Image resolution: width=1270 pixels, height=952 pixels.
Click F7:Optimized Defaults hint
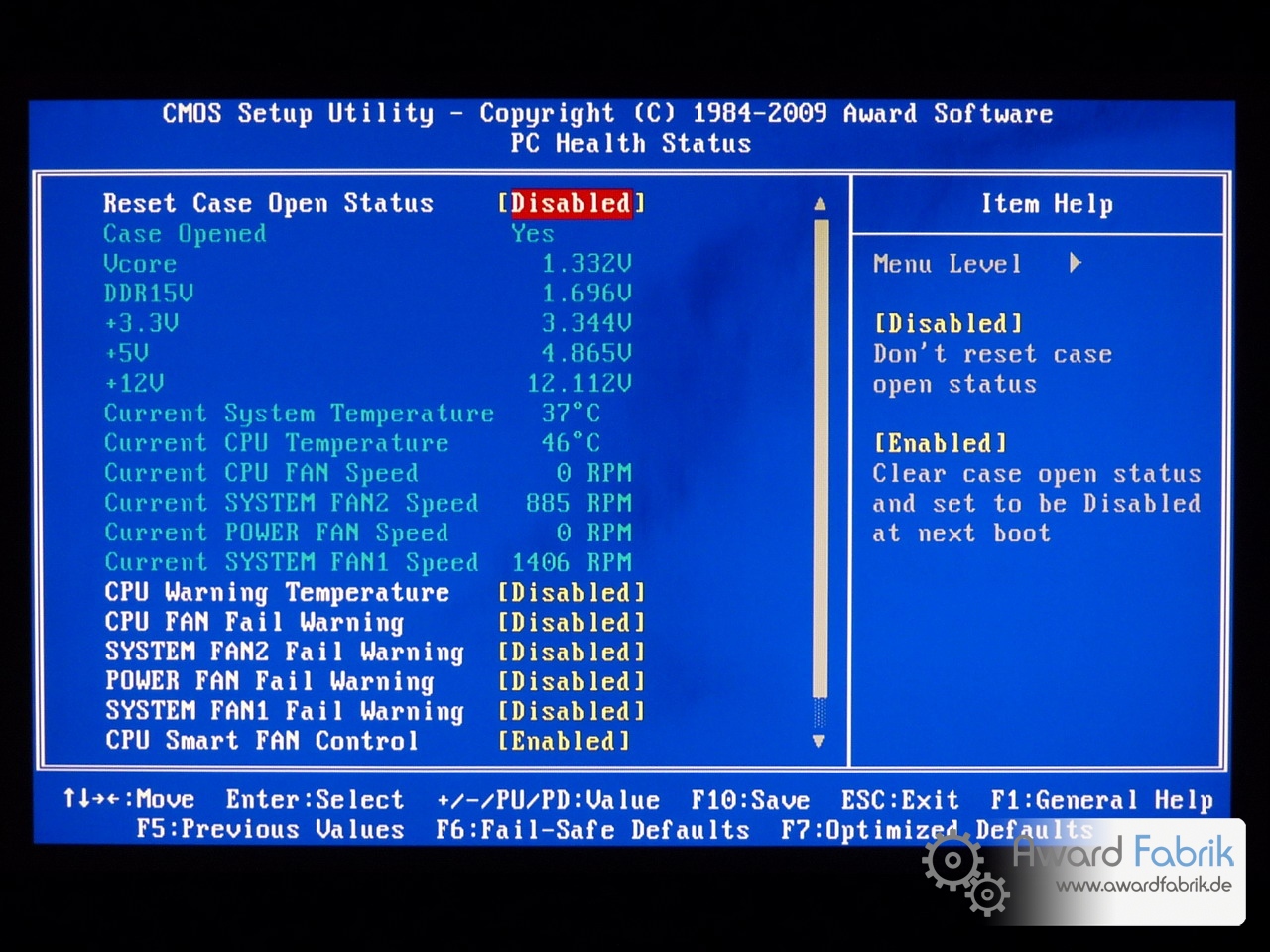936,830
